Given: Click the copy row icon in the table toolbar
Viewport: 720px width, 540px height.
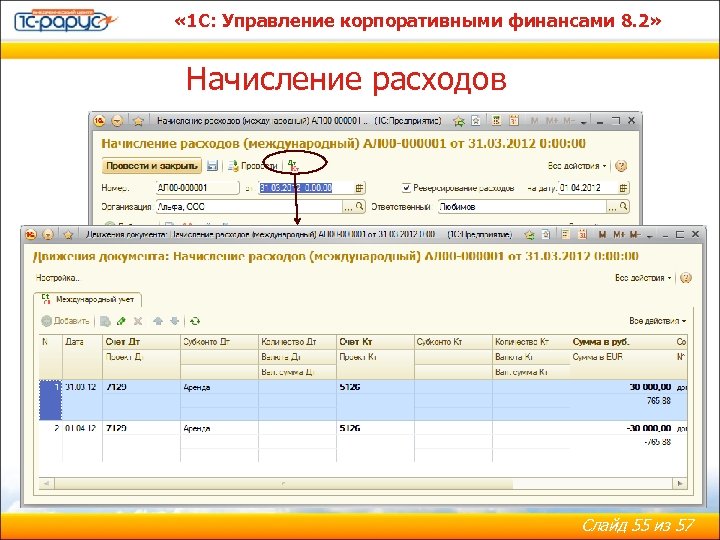Looking at the screenshot, I should (x=105, y=321).
